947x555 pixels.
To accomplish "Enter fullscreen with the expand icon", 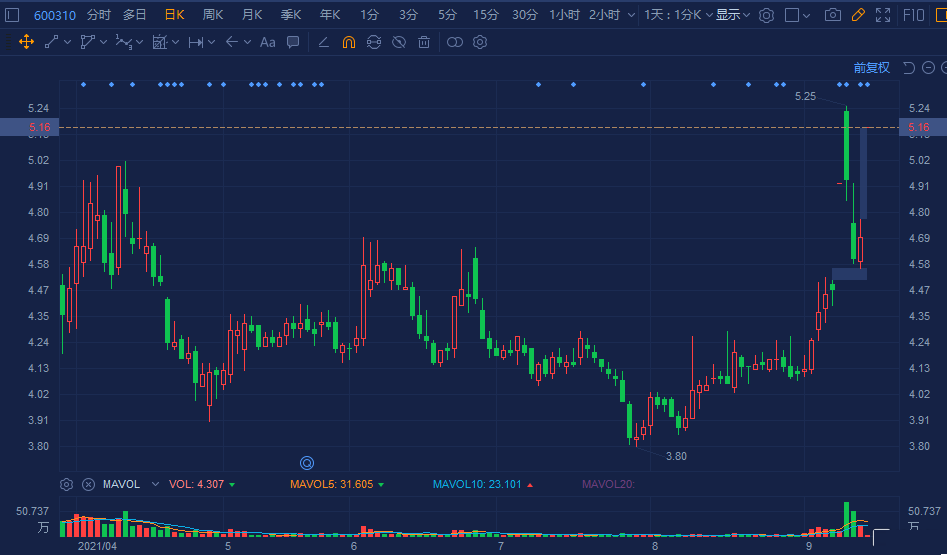I will (x=883, y=15).
